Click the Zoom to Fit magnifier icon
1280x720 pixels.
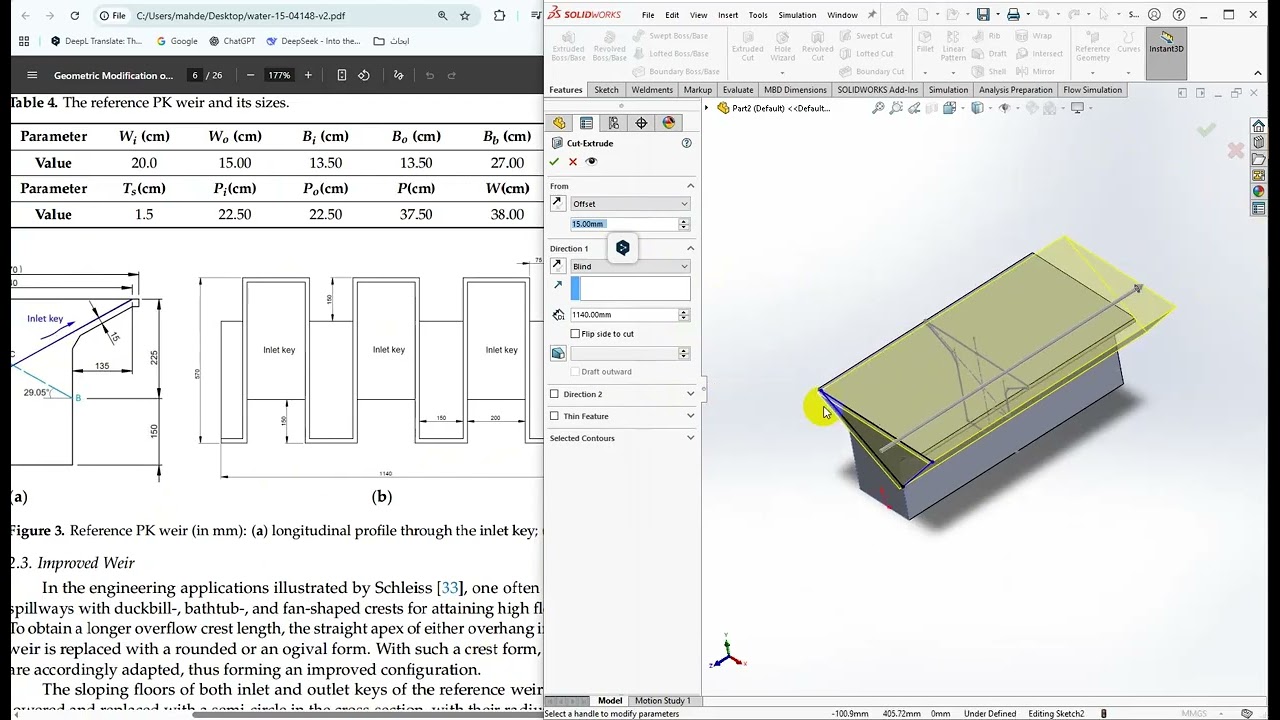(x=878, y=108)
